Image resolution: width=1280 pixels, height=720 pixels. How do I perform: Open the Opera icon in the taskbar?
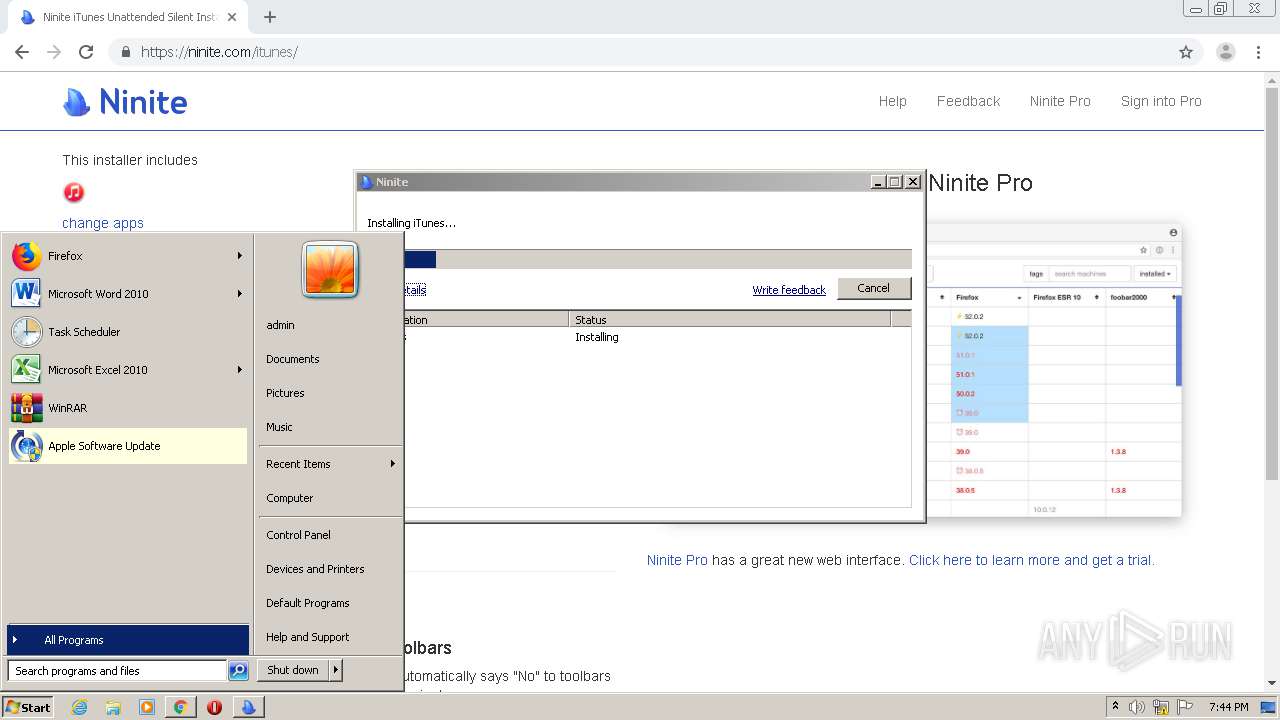click(x=214, y=707)
